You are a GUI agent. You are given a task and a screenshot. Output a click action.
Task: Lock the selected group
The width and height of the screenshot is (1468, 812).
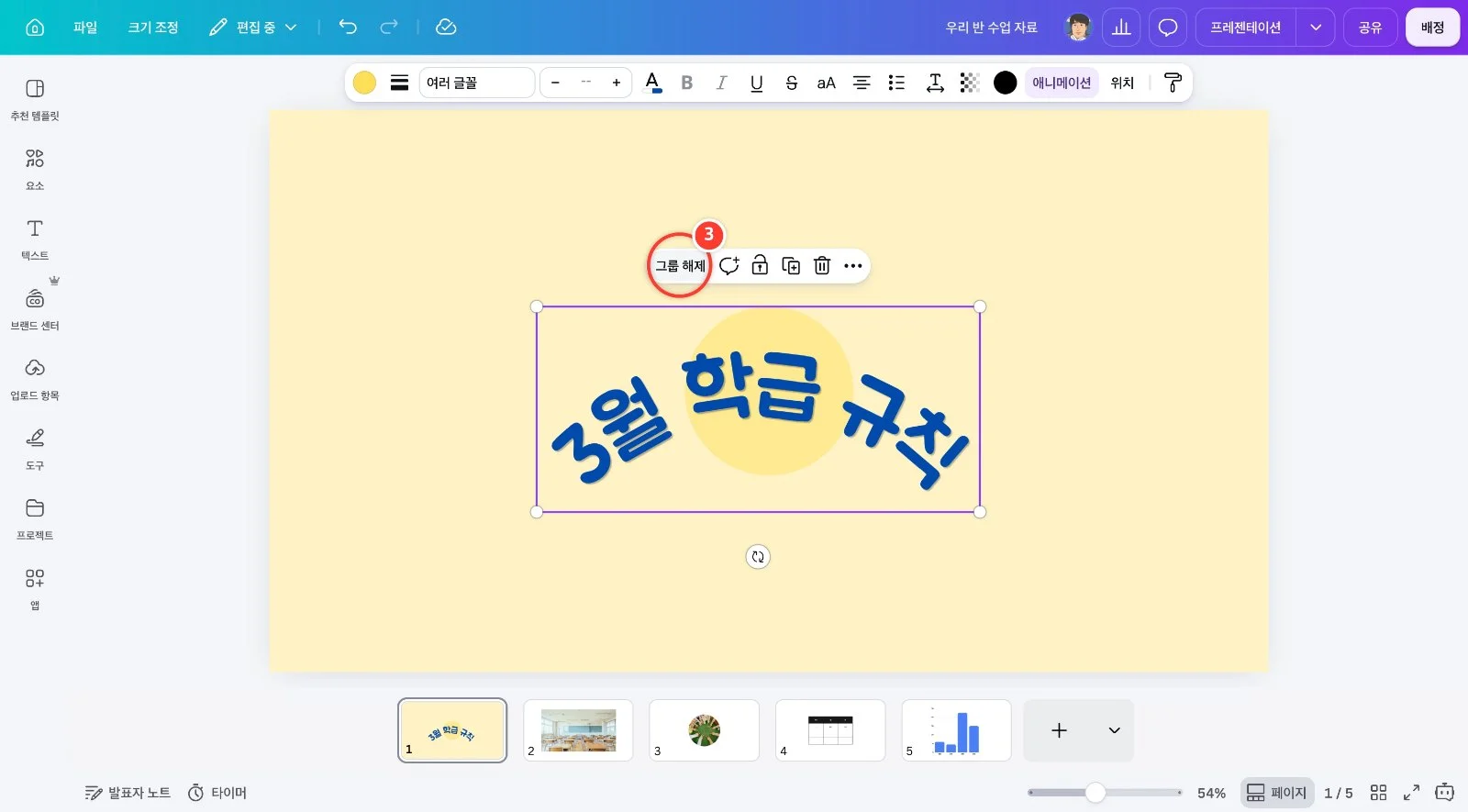click(760, 266)
